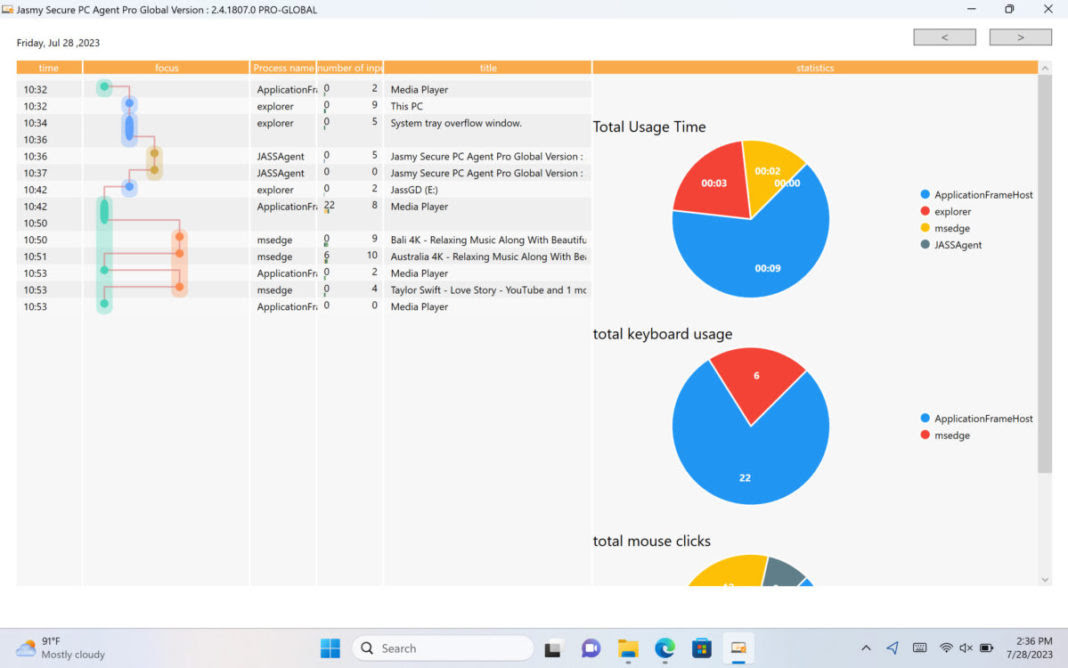Open Microsoft Edge from taskbar
The image size is (1068, 668).
(x=665, y=649)
